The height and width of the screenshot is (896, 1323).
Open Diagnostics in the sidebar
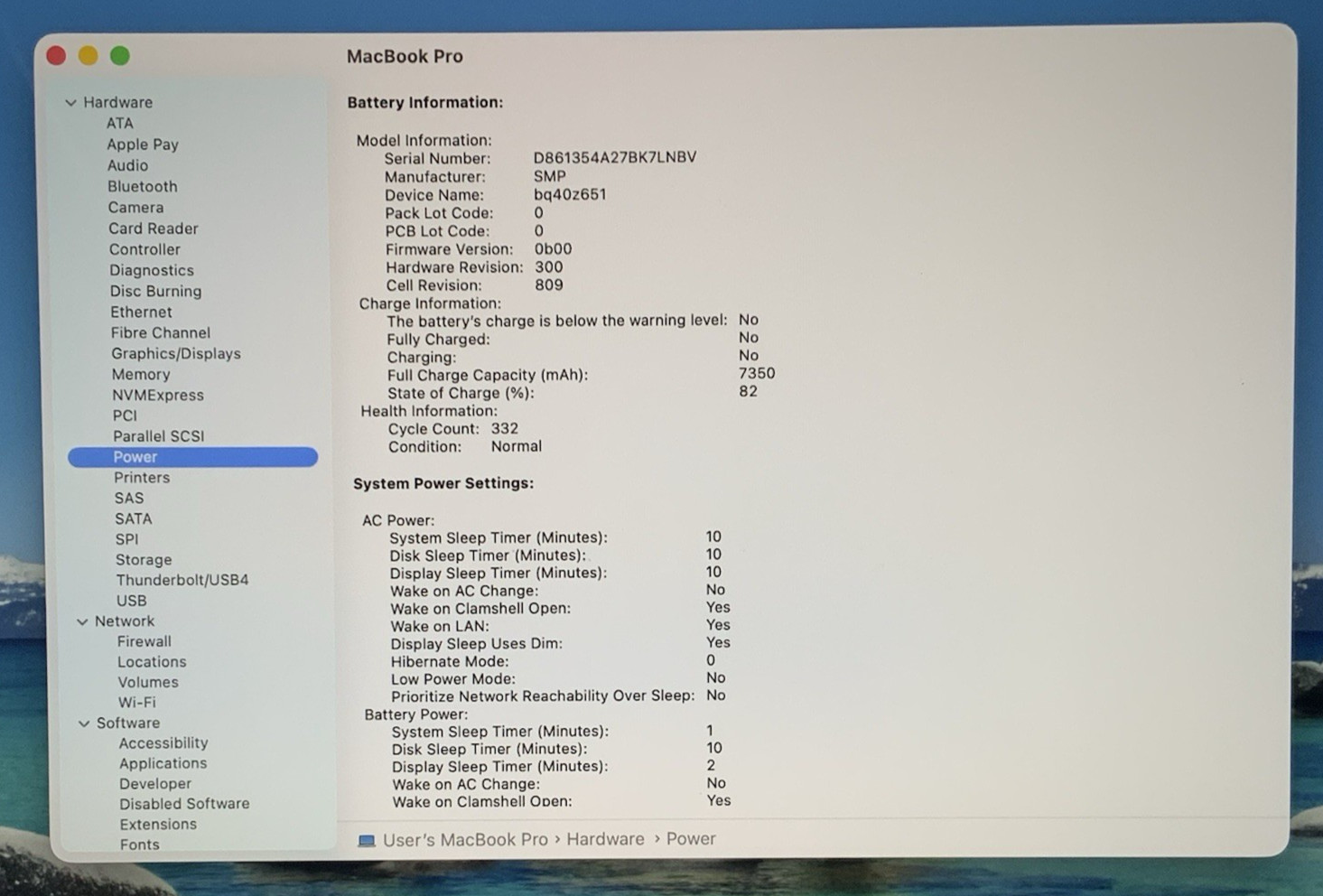[151, 270]
